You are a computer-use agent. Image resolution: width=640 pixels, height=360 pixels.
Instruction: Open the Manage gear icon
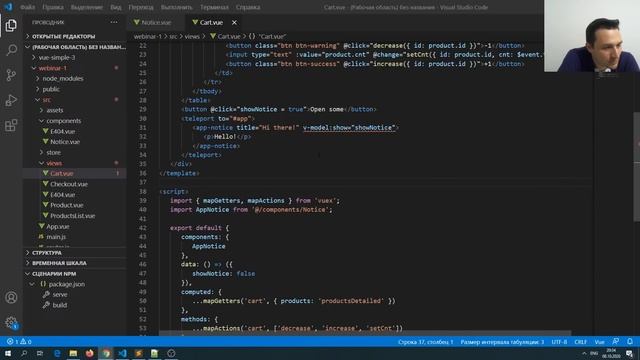coord(11,322)
